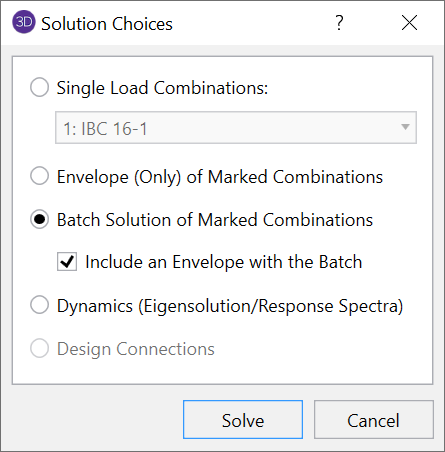Click the Envelope (Only) of Marked Combinations text
Viewport: 445px width, 452px height.
[220, 177]
